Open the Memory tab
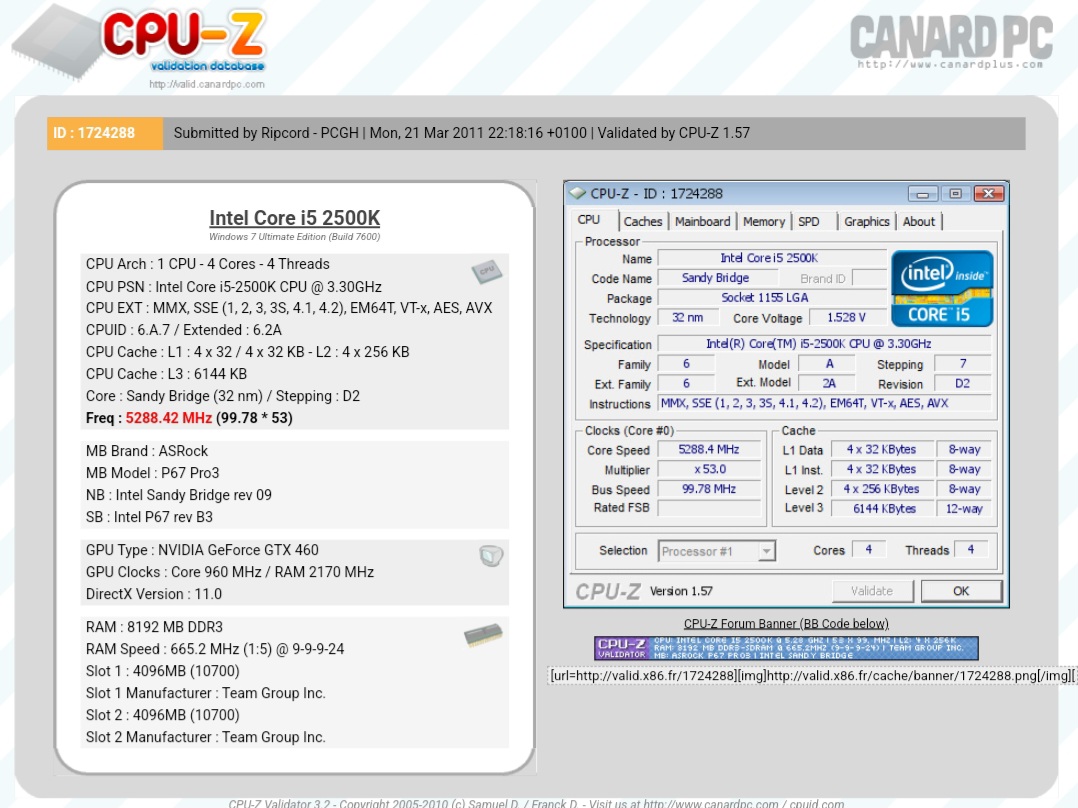 pyautogui.click(x=764, y=221)
